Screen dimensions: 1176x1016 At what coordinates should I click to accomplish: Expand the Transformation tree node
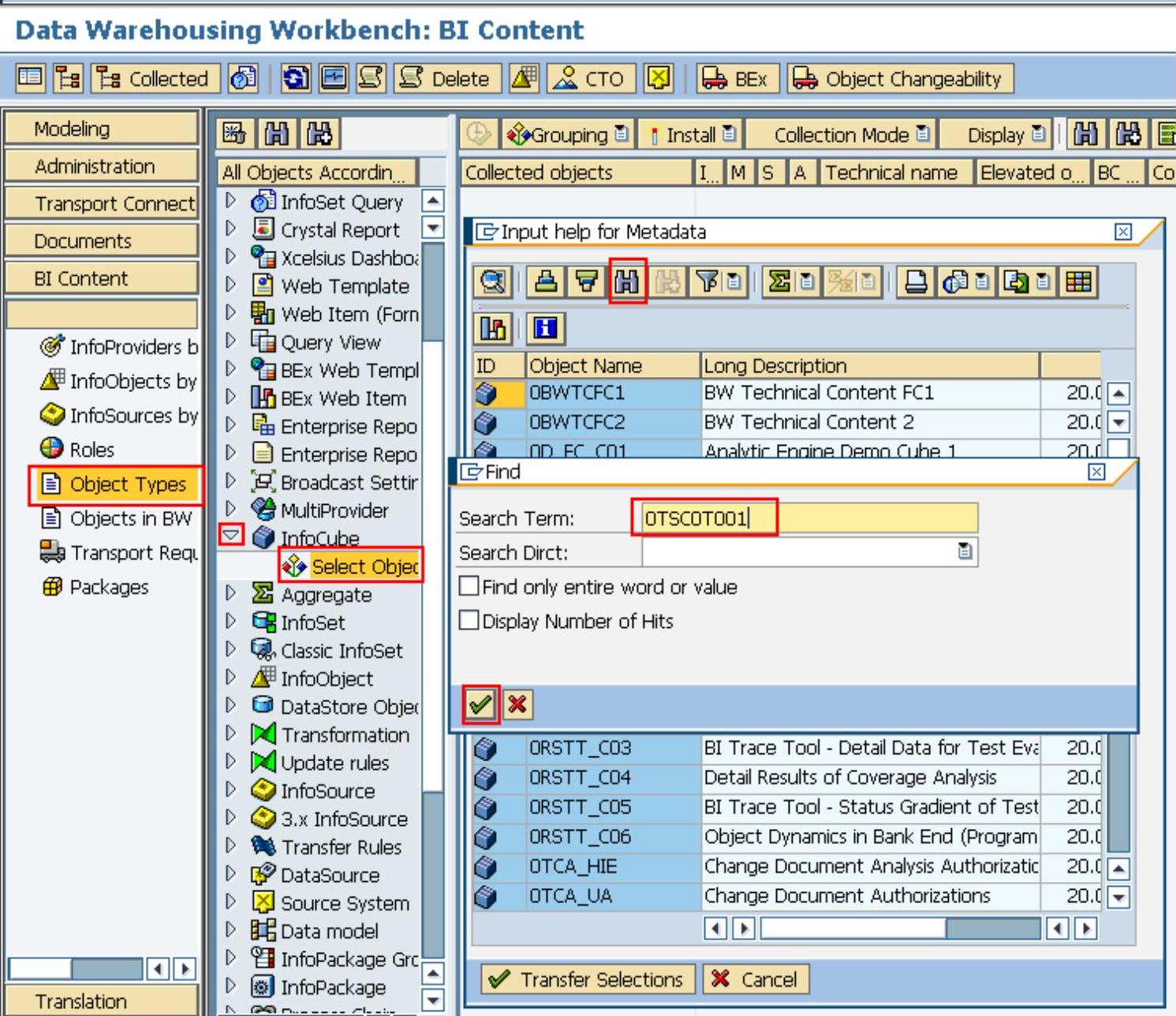pyautogui.click(x=230, y=734)
